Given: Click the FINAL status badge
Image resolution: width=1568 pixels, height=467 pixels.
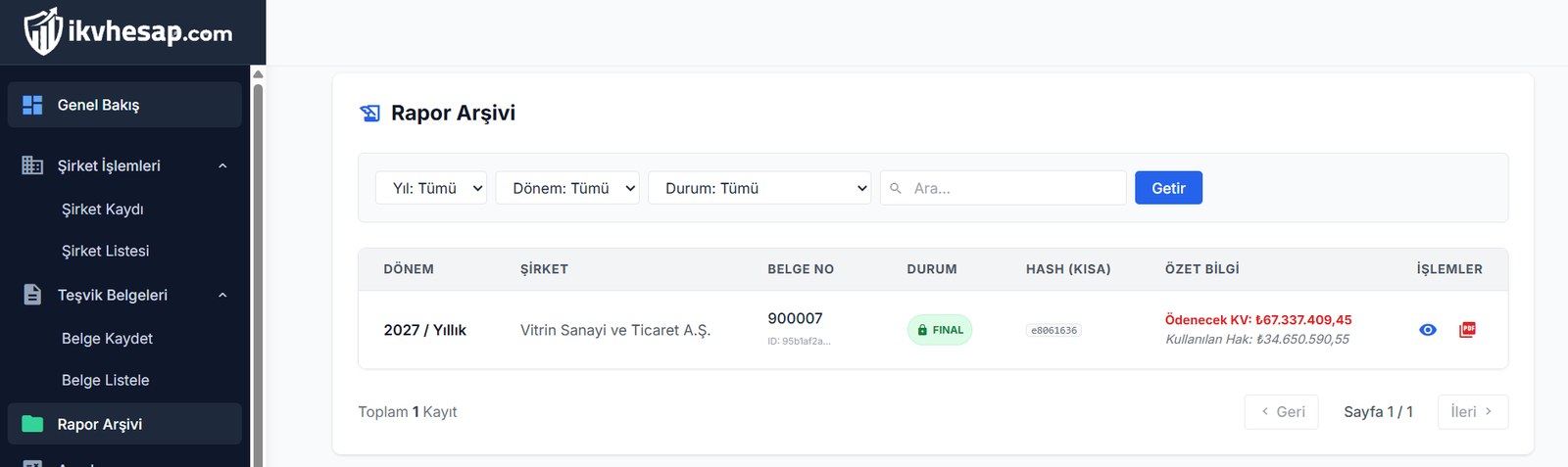Looking at the screenshot, I should point(940,330).
